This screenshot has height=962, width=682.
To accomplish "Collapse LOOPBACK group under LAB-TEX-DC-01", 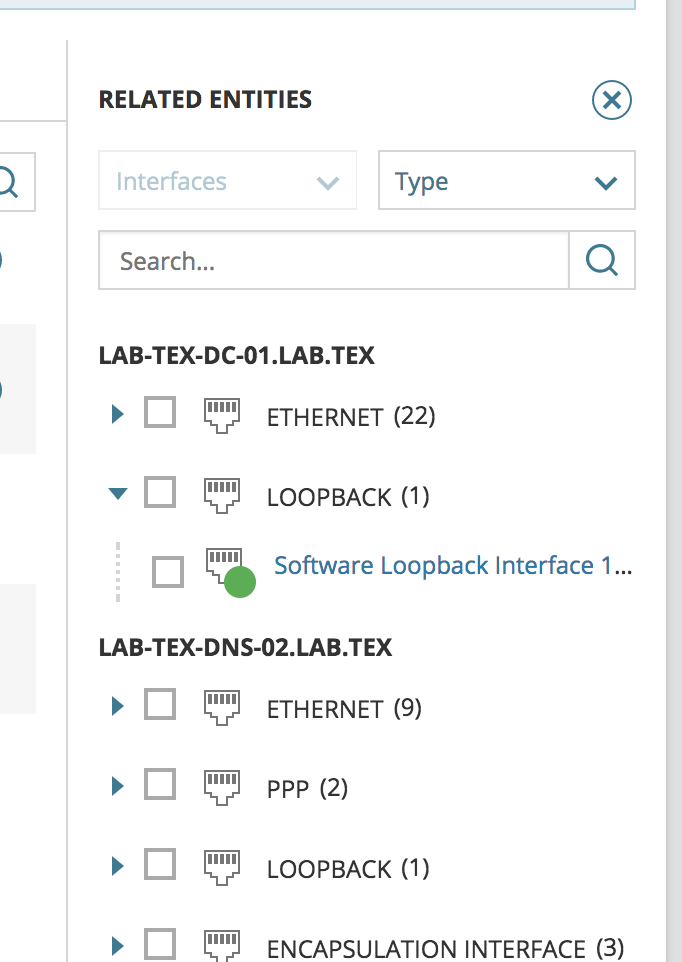I will pyautogui.click(x=118, y=493).
